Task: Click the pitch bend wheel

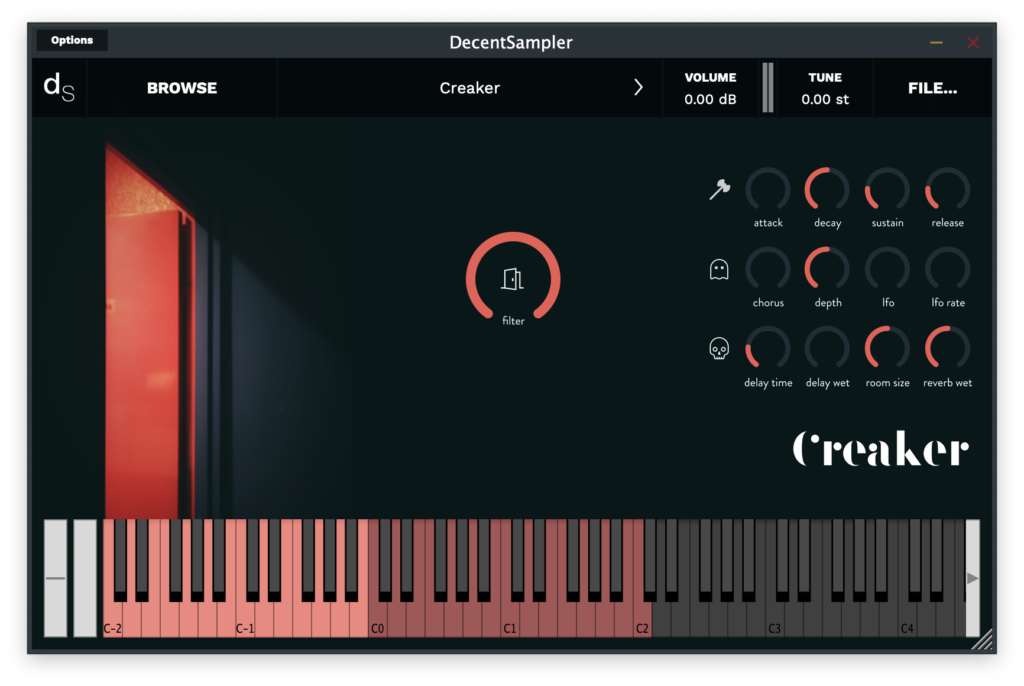Action: coord(56,578)
